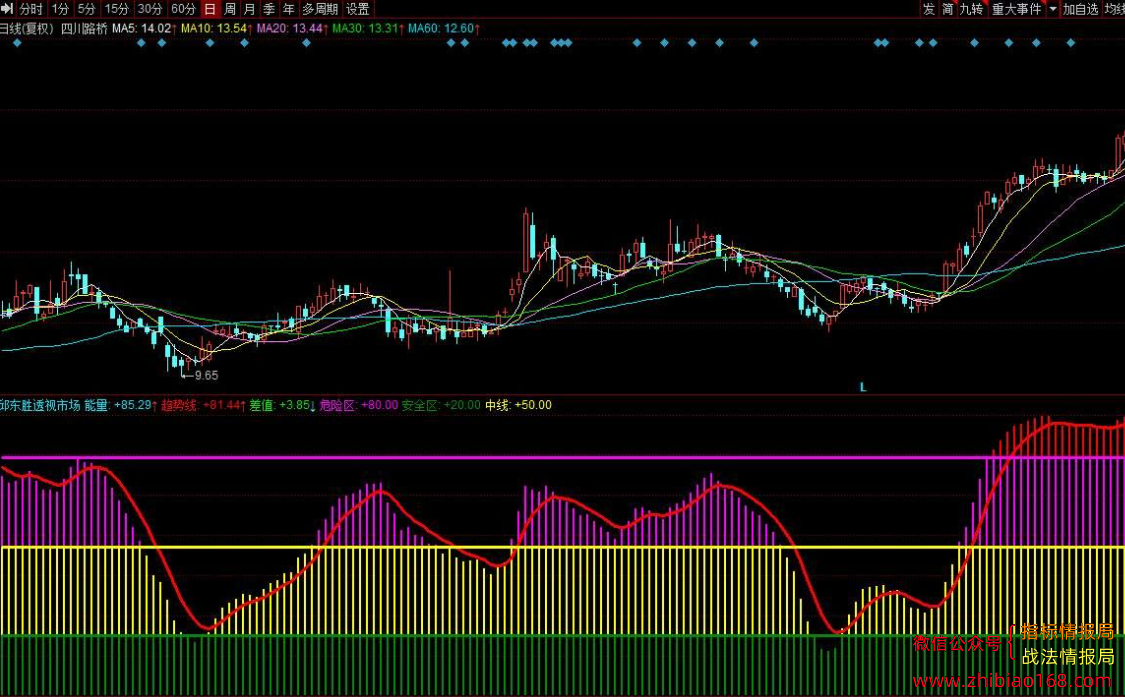This screenshot has height=697, width=1125.
Task: Click the 四川路桥 stock name
Action: click(84, 29)
